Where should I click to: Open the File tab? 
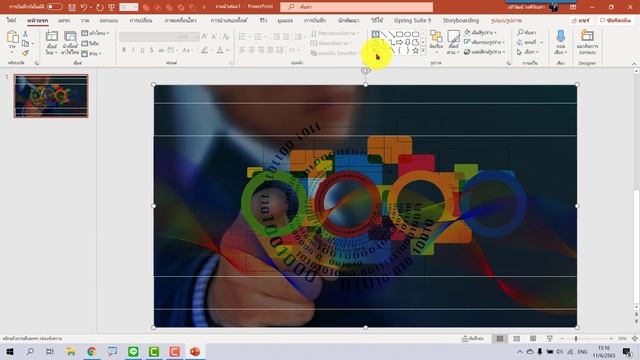[x=11, y=20]
